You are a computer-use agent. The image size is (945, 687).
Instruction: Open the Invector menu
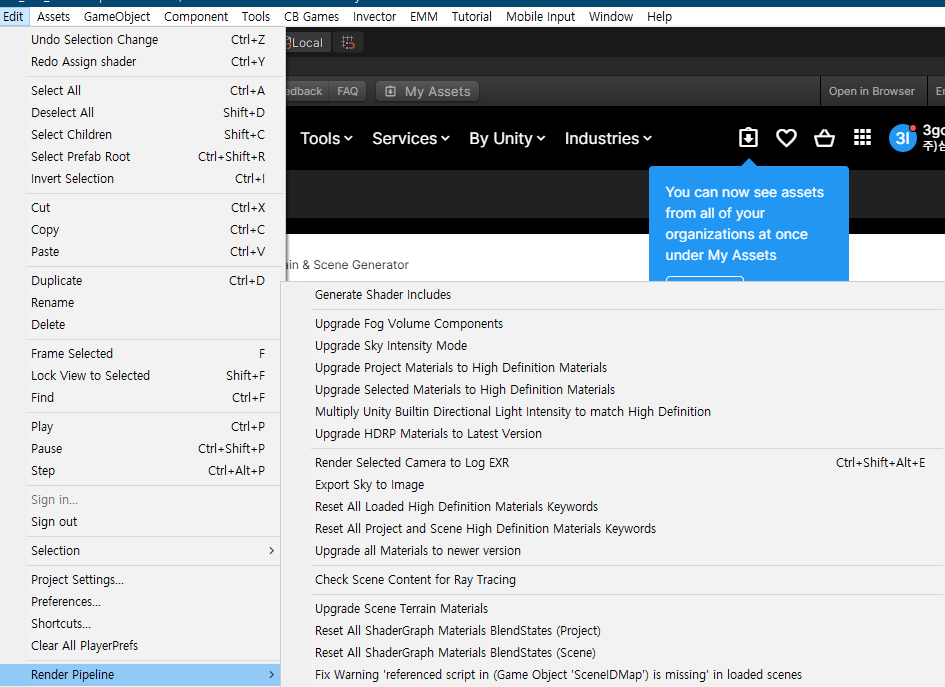pos(374,17)
